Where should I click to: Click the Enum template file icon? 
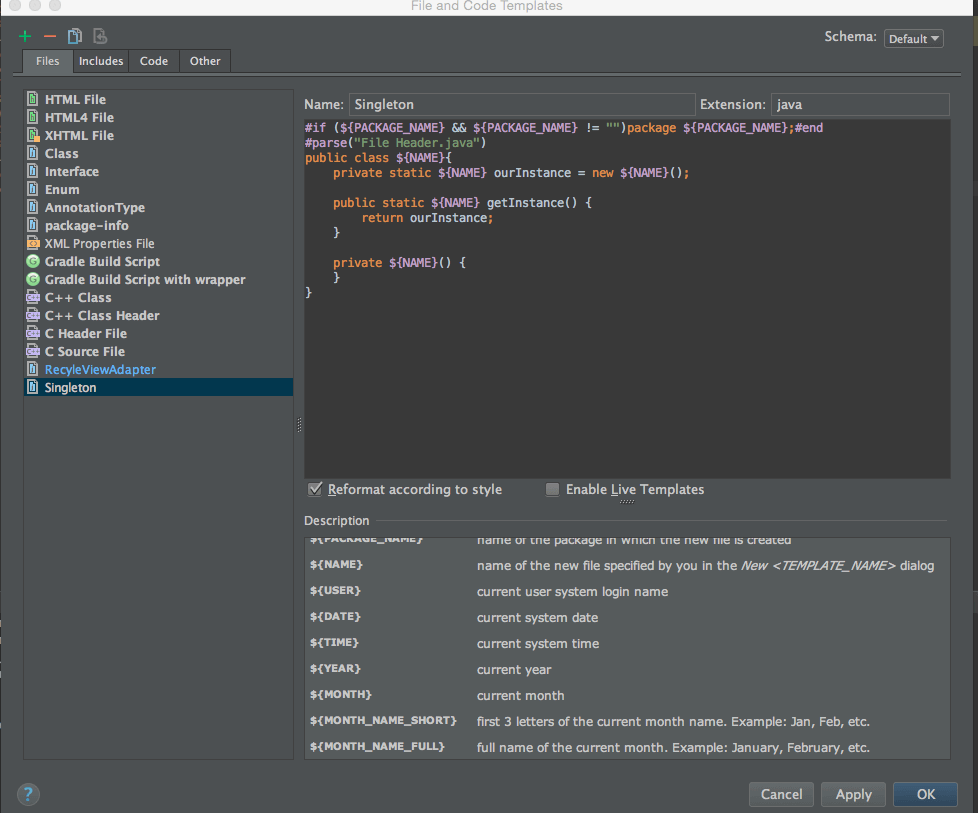32,189
